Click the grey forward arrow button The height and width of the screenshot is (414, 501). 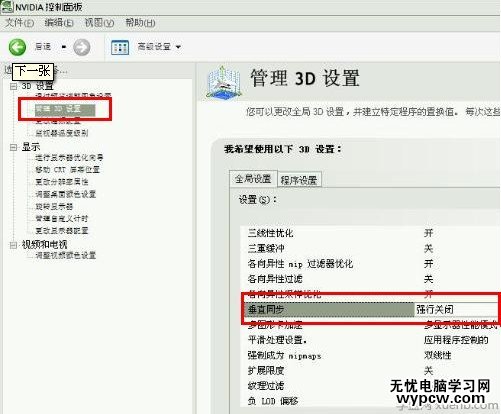coord(82,47)
